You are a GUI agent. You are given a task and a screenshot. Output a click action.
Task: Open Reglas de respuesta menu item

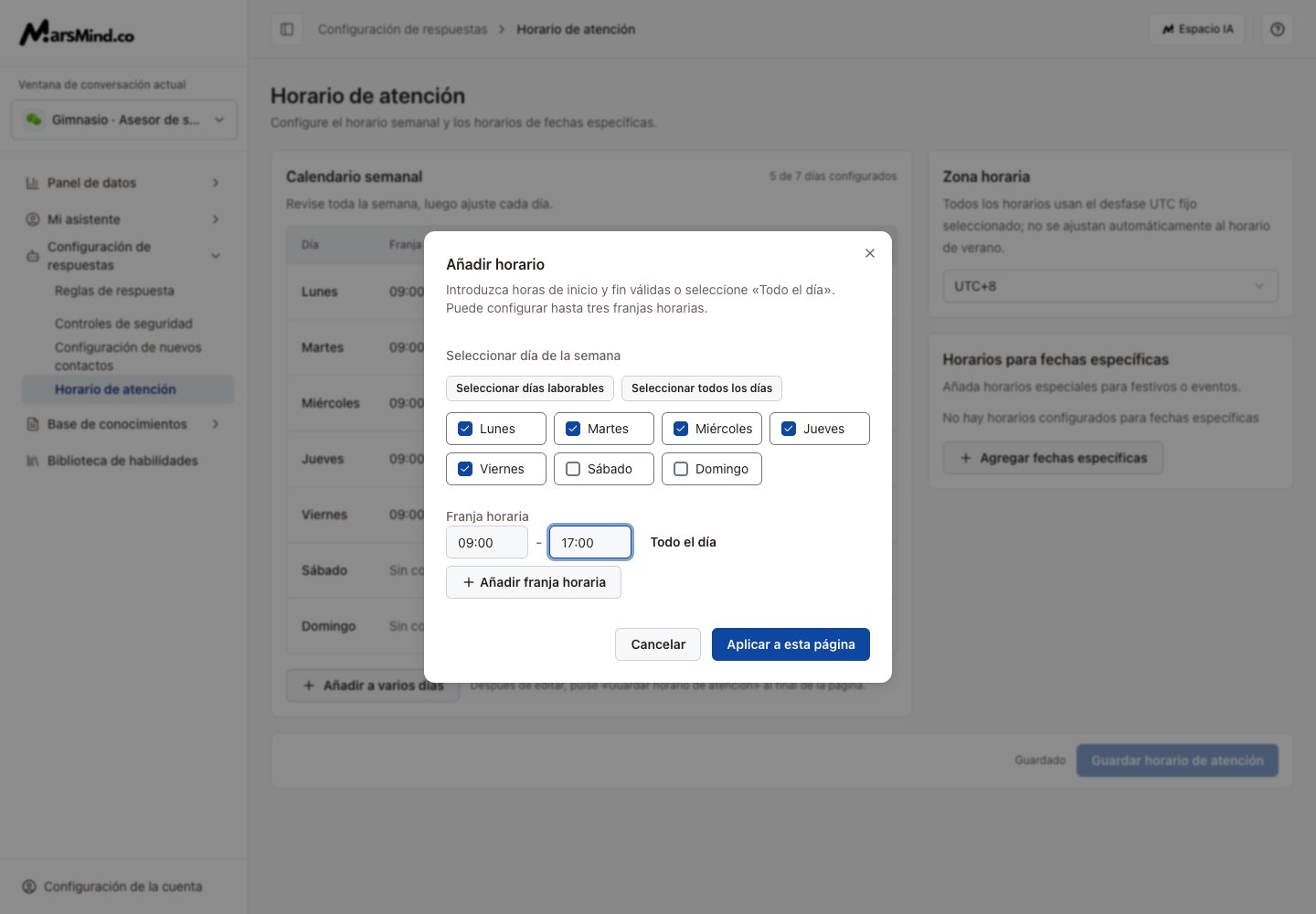(114, 291)
